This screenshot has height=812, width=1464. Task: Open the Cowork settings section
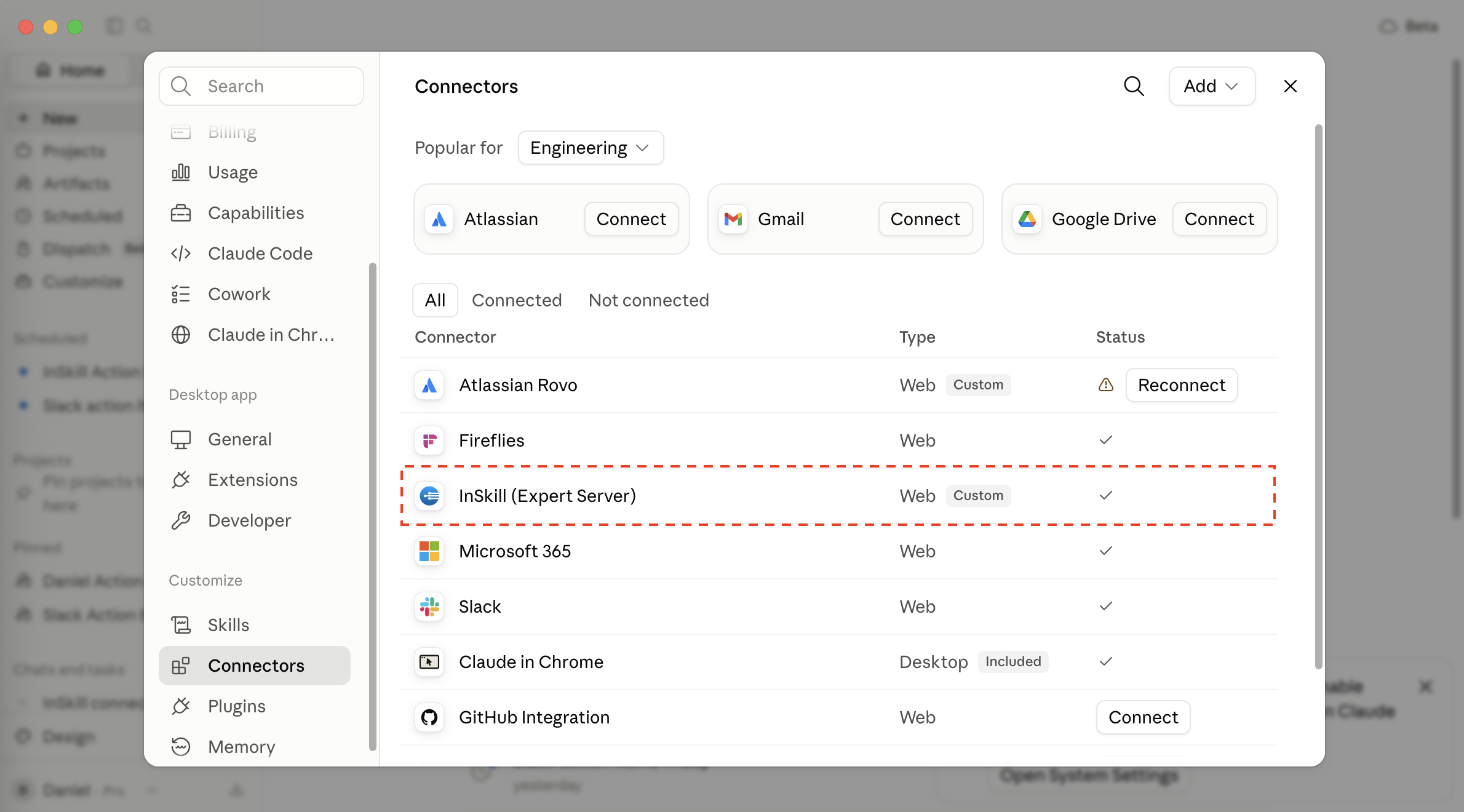[255, 294]
